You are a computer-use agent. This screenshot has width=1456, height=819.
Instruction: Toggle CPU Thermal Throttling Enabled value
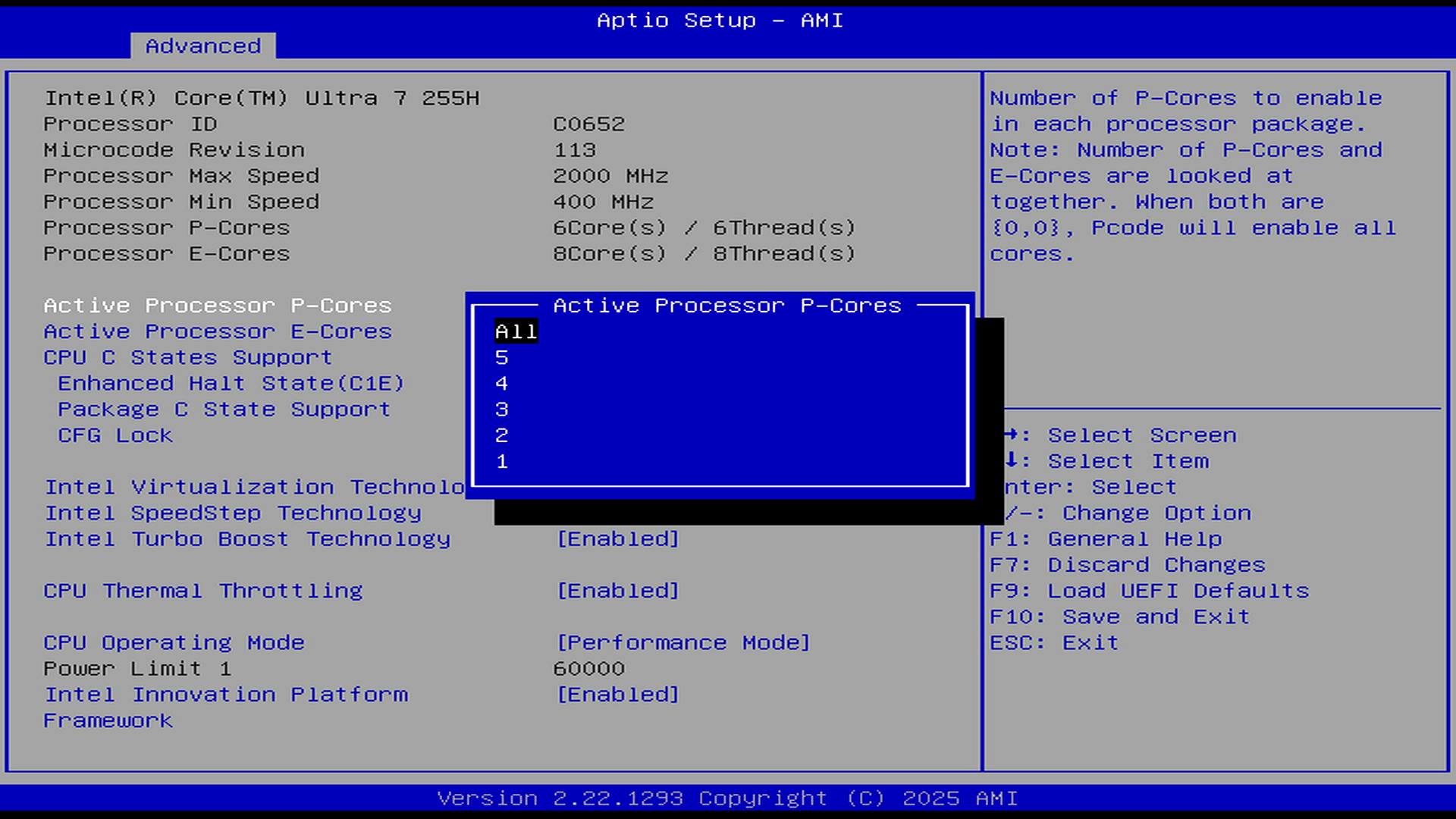pos(617,591)
